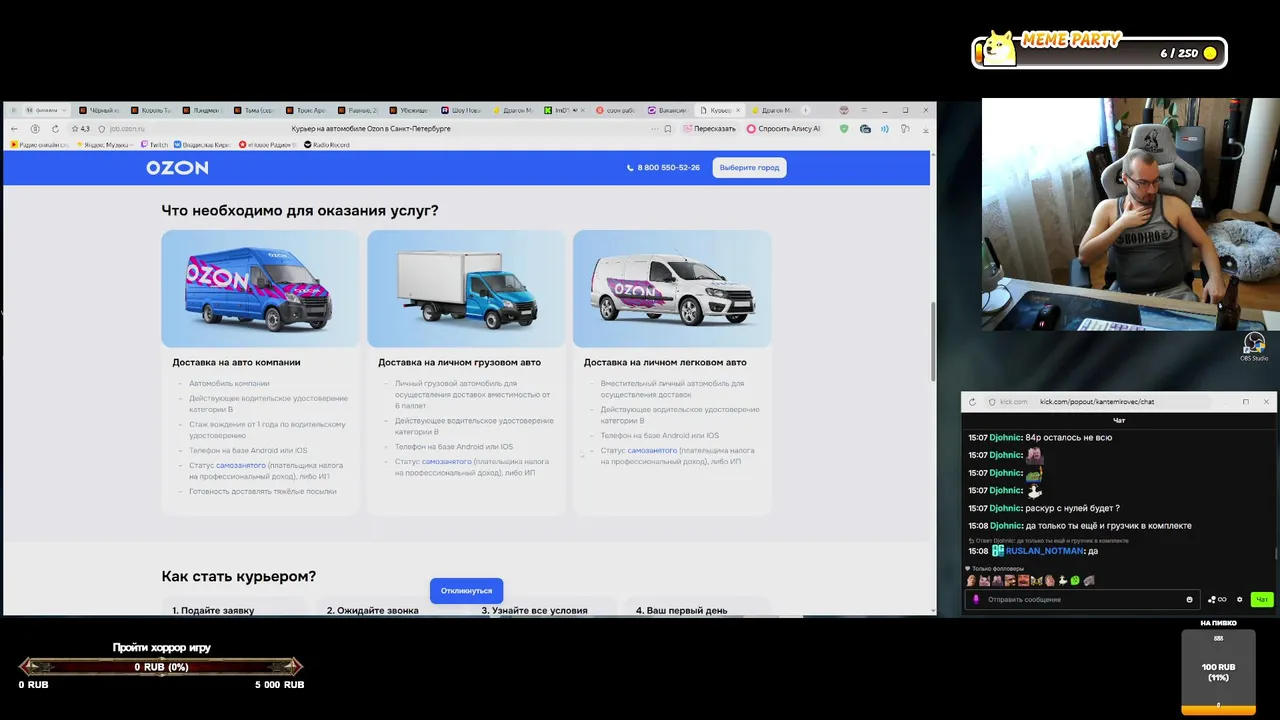The image size is (1280, 720).
Task: Switch to the 'Тьма' browser tab
Action: coord(254,110)
